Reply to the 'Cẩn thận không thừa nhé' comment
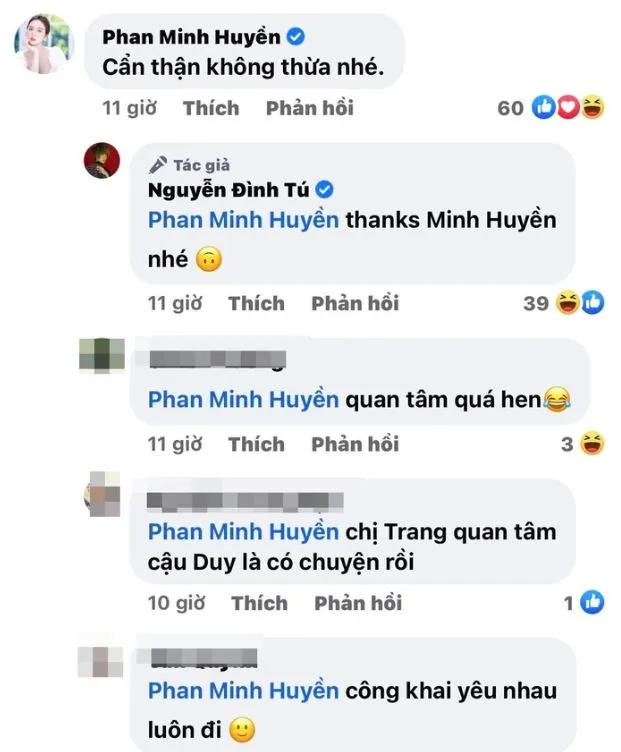This screenshot has width=621, height=752. 310,108
